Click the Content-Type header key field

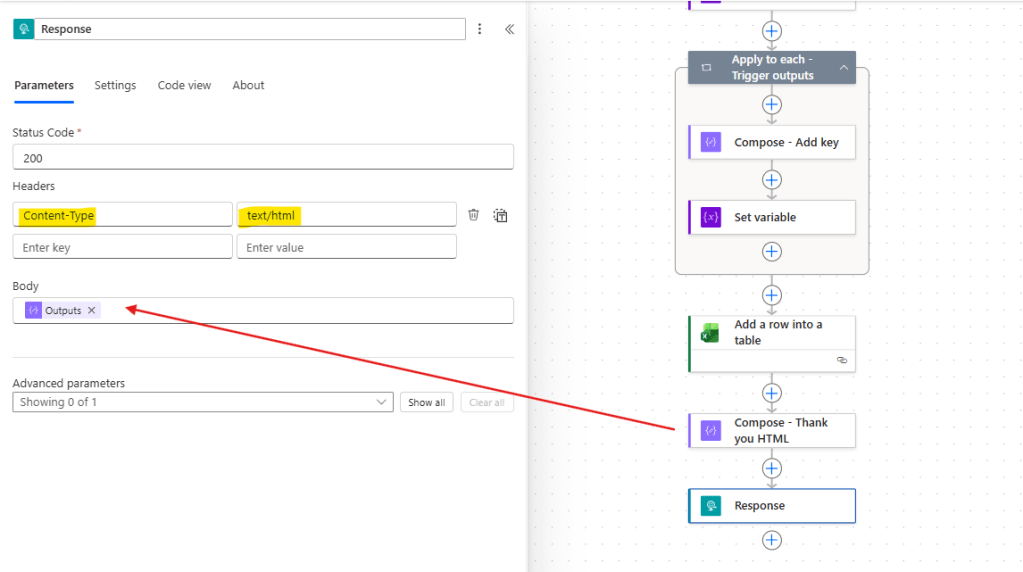[123, 215]
